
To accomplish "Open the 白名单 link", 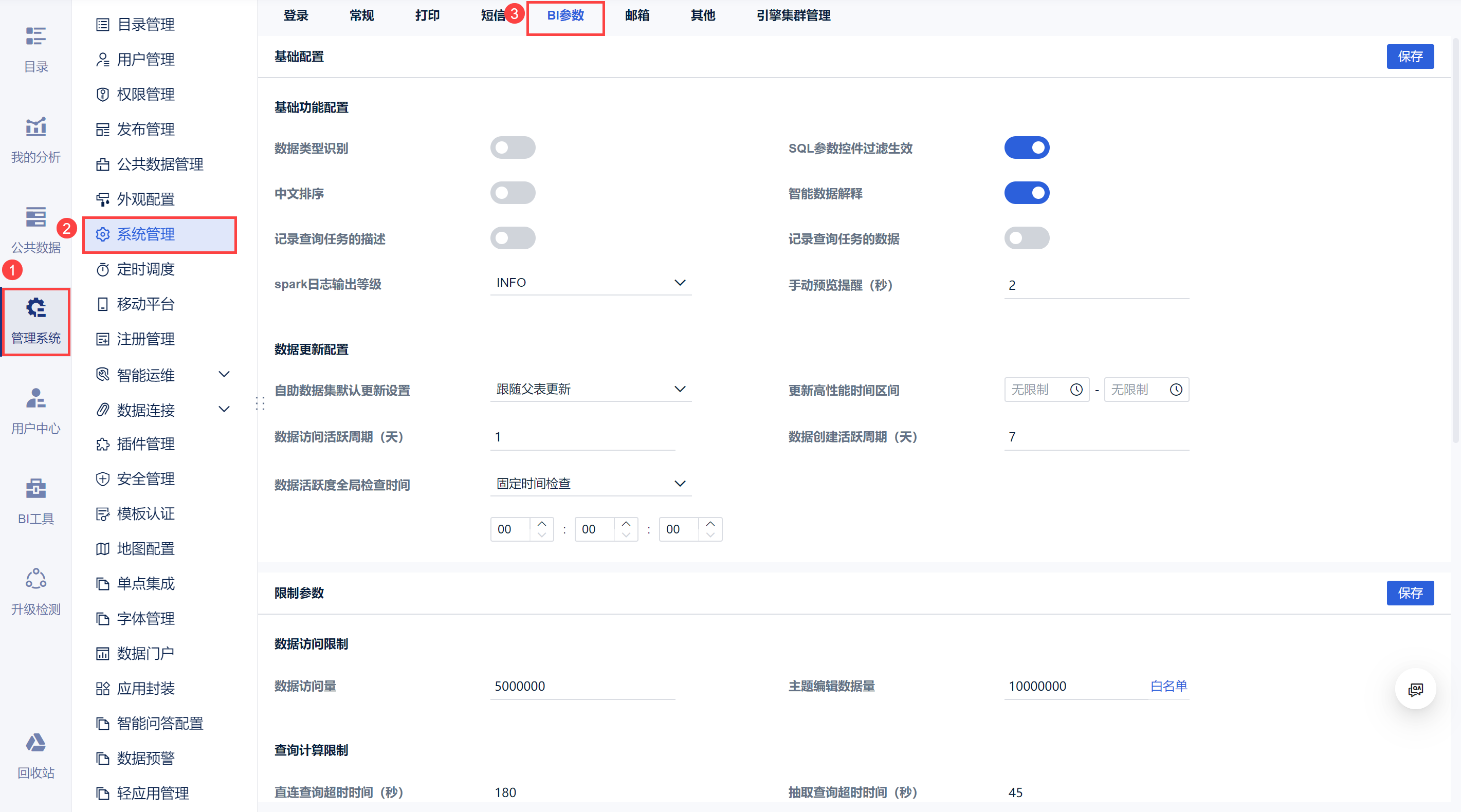I will 1168,686.
